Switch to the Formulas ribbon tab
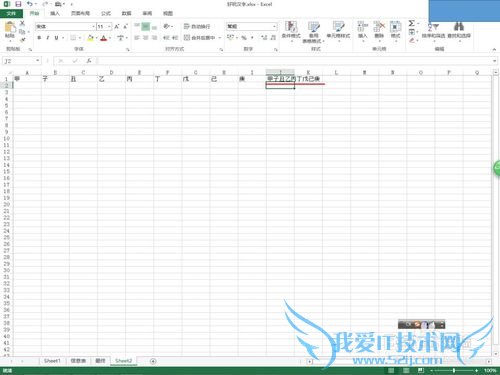Viewport: 500px width, 375px height. click(x=106, y=13)
